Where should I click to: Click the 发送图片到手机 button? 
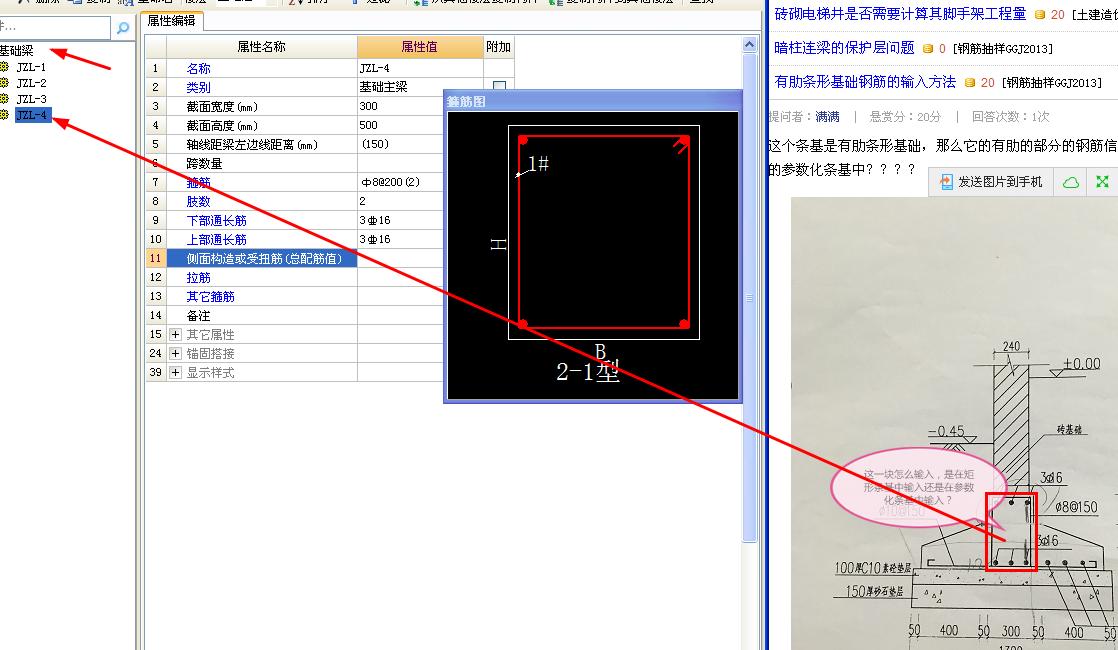990,182
